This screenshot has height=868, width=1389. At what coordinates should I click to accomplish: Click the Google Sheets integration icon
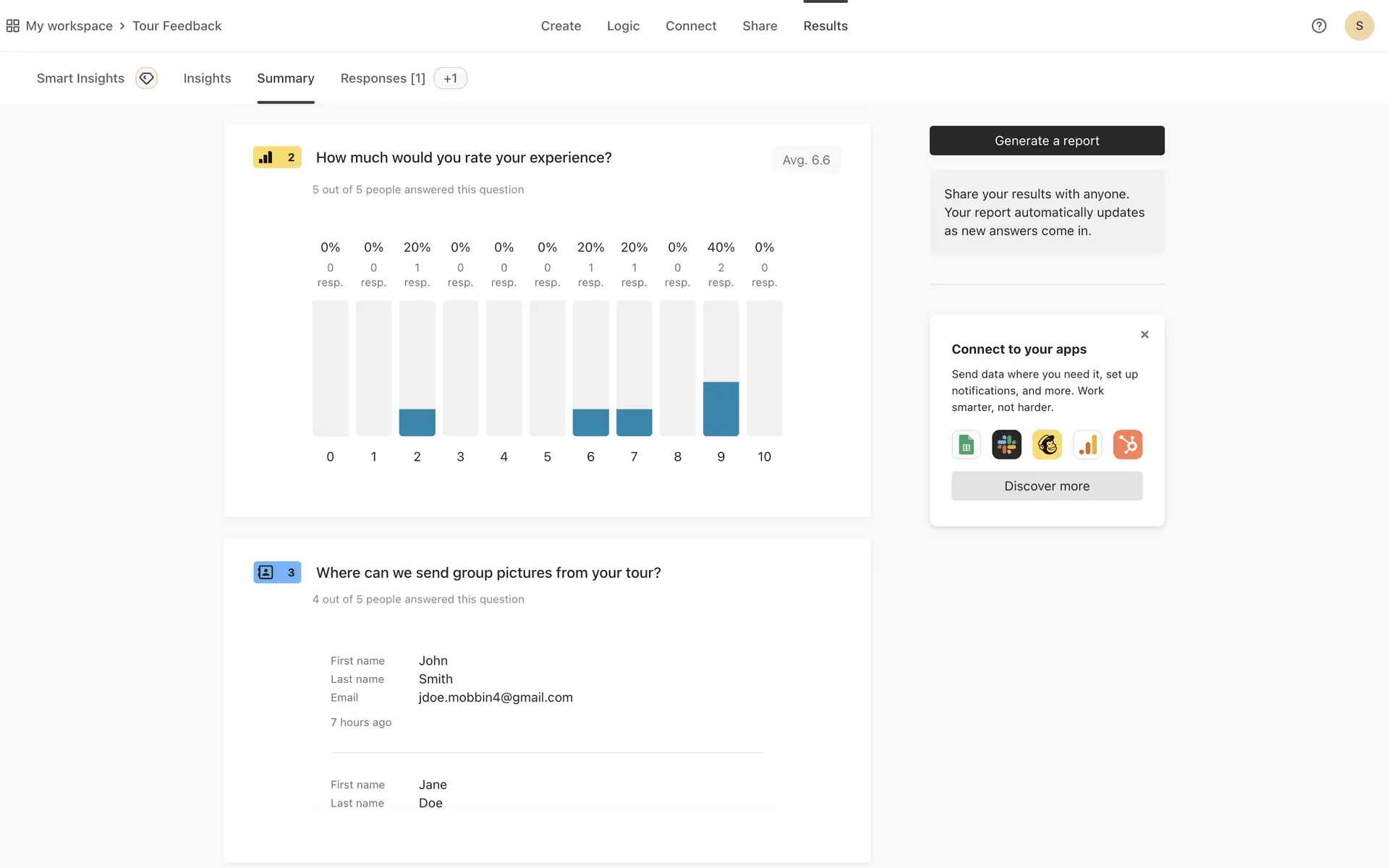point(966,445)
